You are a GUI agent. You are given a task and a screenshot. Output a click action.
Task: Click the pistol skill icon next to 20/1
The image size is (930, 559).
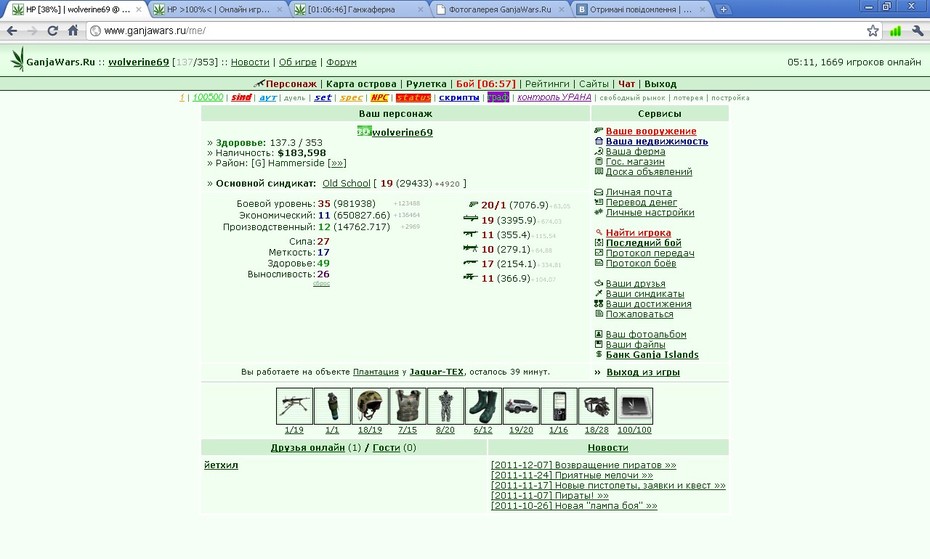[473, 204]
